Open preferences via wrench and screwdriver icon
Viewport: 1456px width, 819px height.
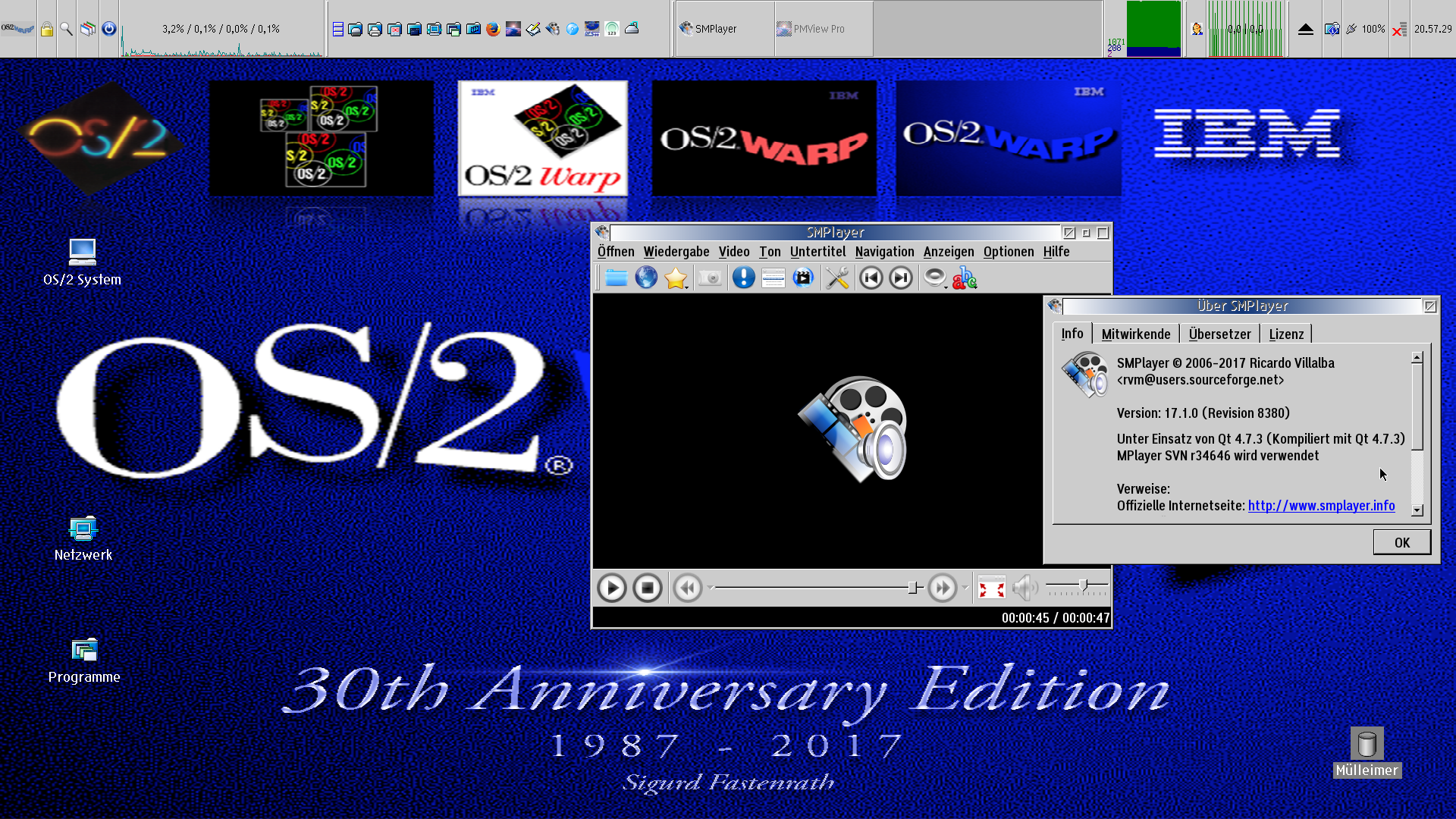click(x=837, y=278)
